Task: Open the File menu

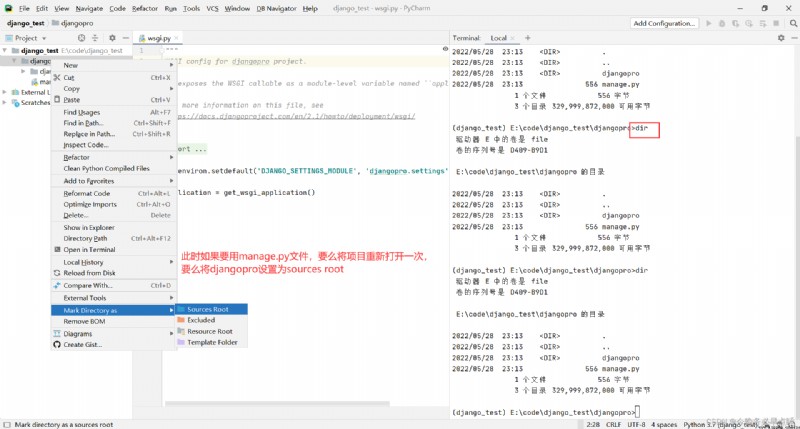Action: tap(24, 8)
